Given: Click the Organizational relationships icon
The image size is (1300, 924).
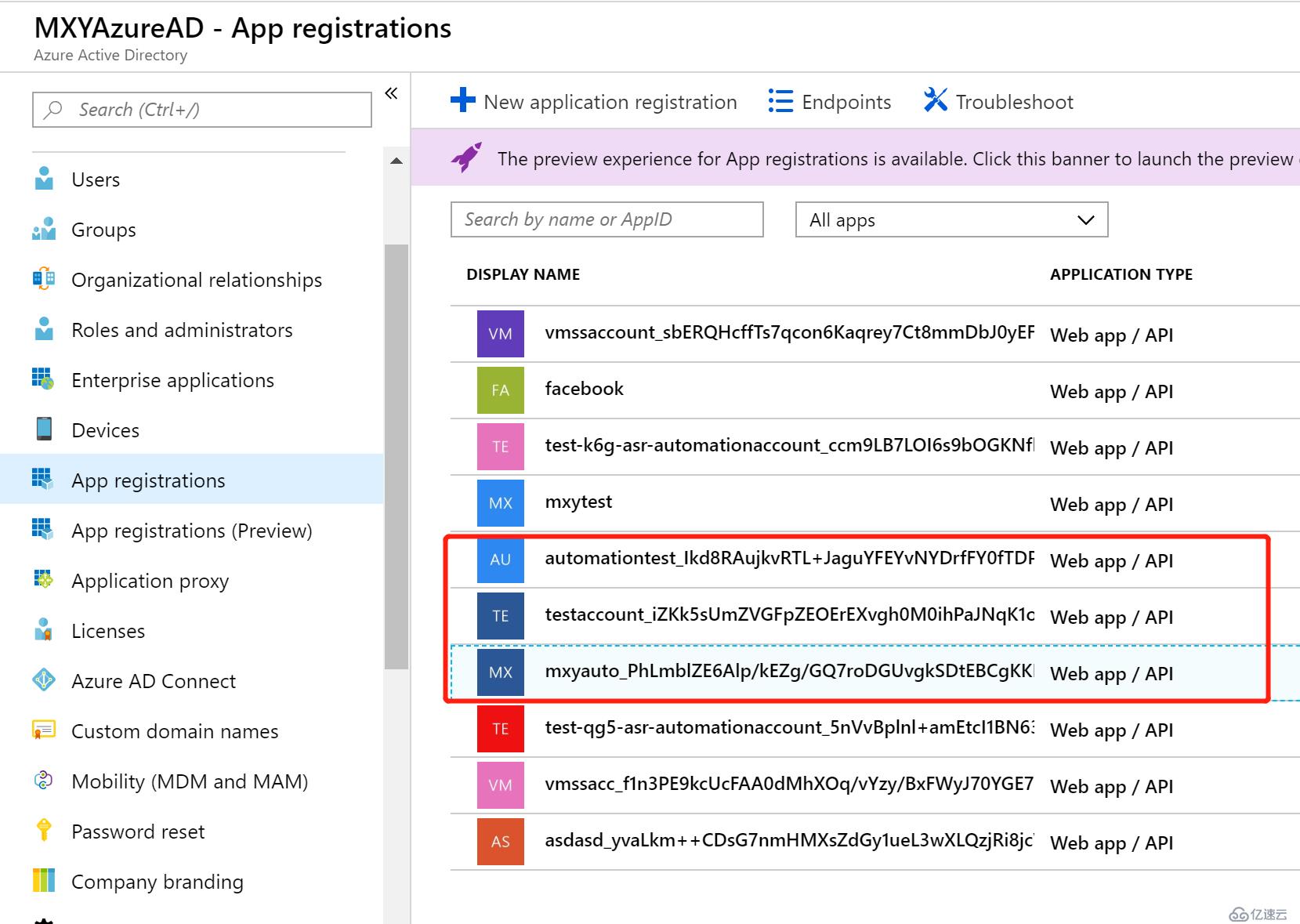Looking at the screenshot, I should pyautogui.click(x=44, y=279).
